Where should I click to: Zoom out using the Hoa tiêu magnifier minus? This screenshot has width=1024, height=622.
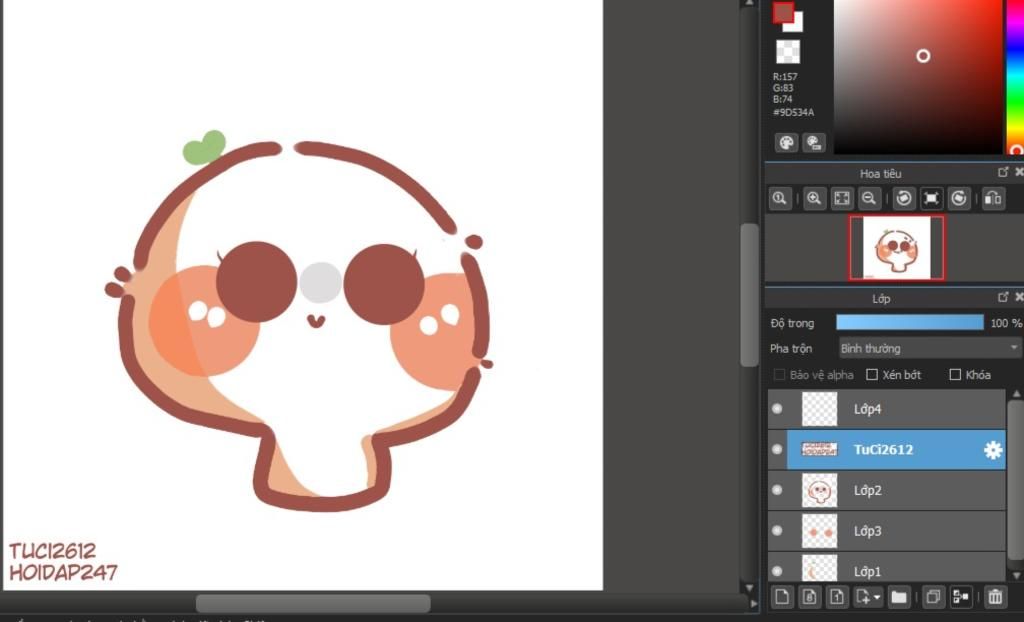click(x=869, y=198)
